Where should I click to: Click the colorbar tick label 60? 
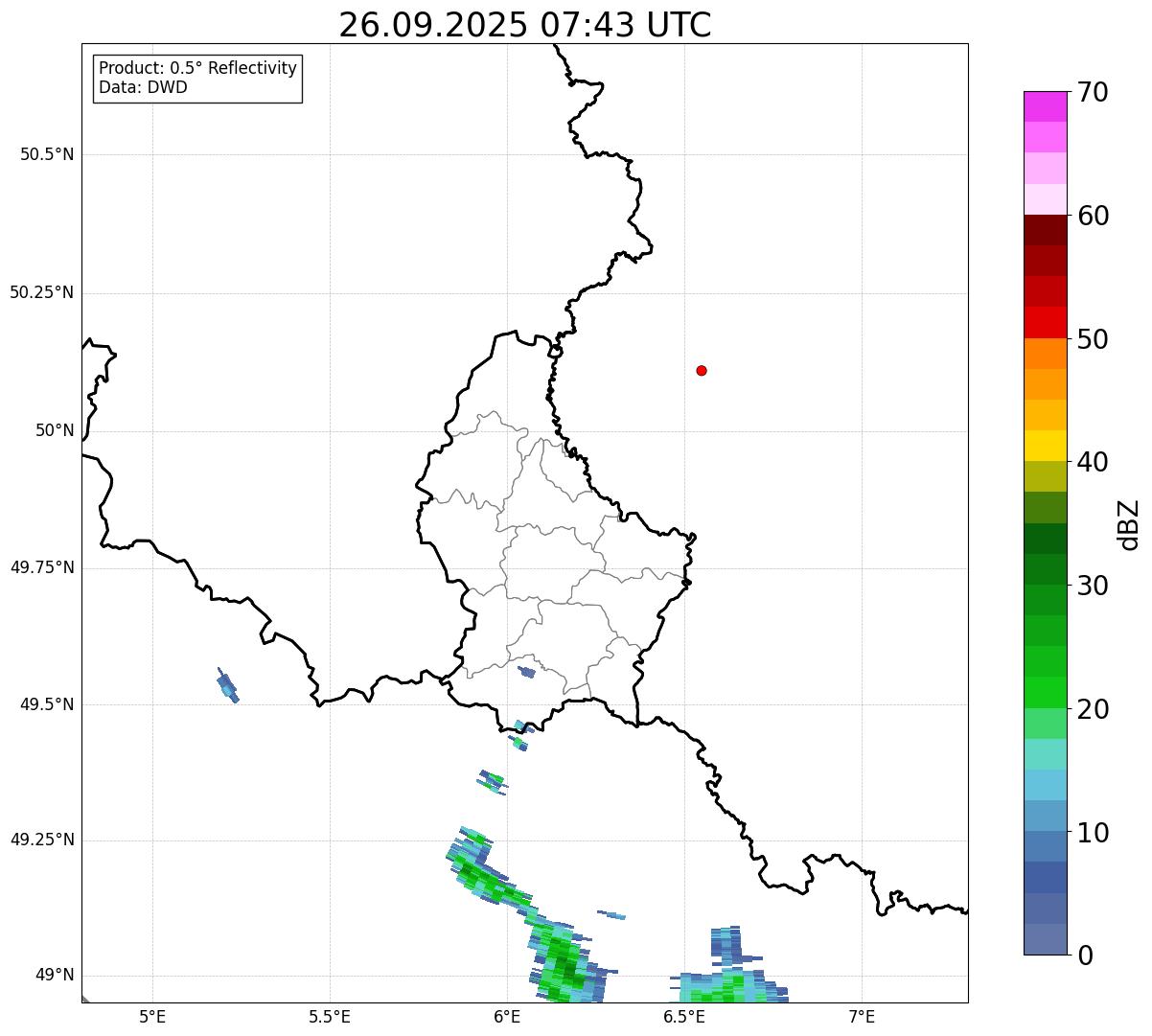click(x=1094, y=216)
